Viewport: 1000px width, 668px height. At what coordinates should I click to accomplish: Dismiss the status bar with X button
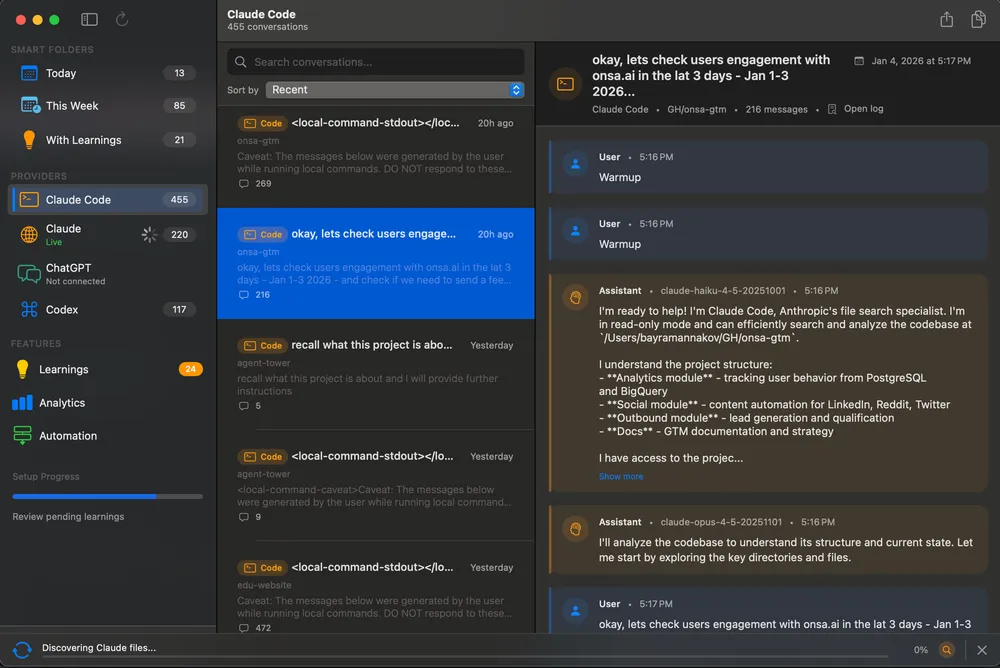pyautogui.click(x=982, y=649)
